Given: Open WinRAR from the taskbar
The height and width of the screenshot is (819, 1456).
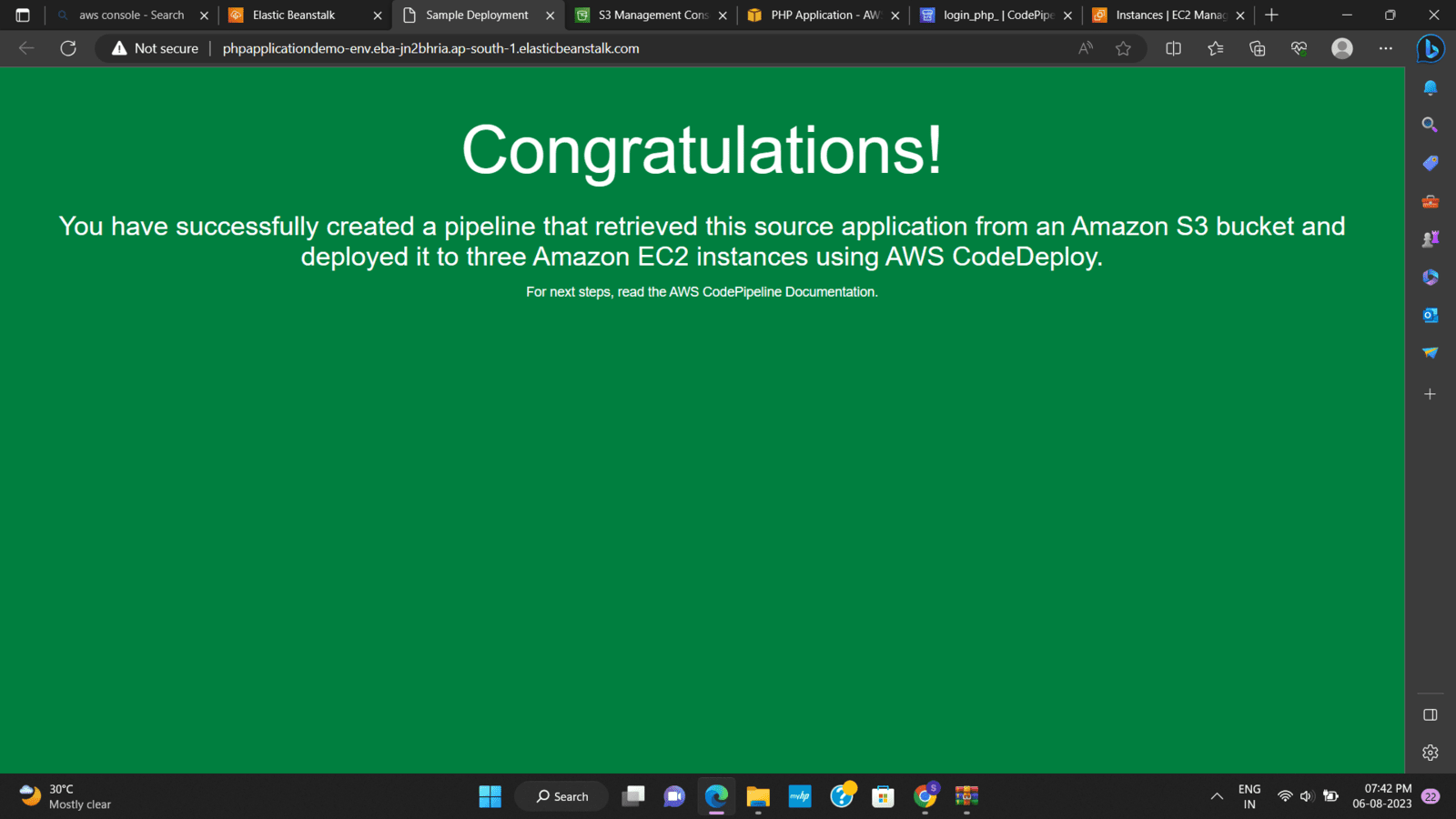Looking at the screenshot, I should 966,796.
